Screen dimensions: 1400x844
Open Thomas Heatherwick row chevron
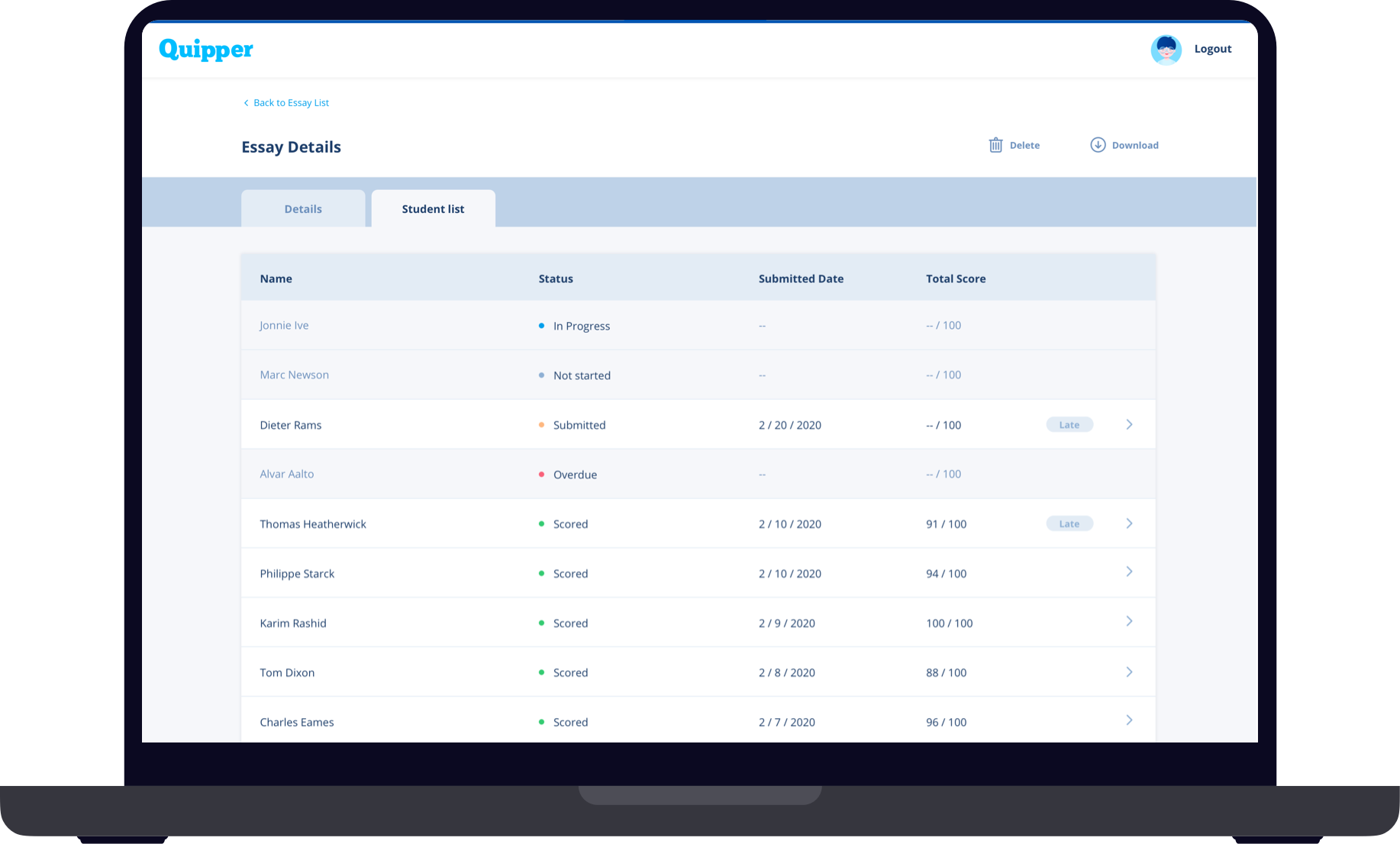tap(1129, 523)
